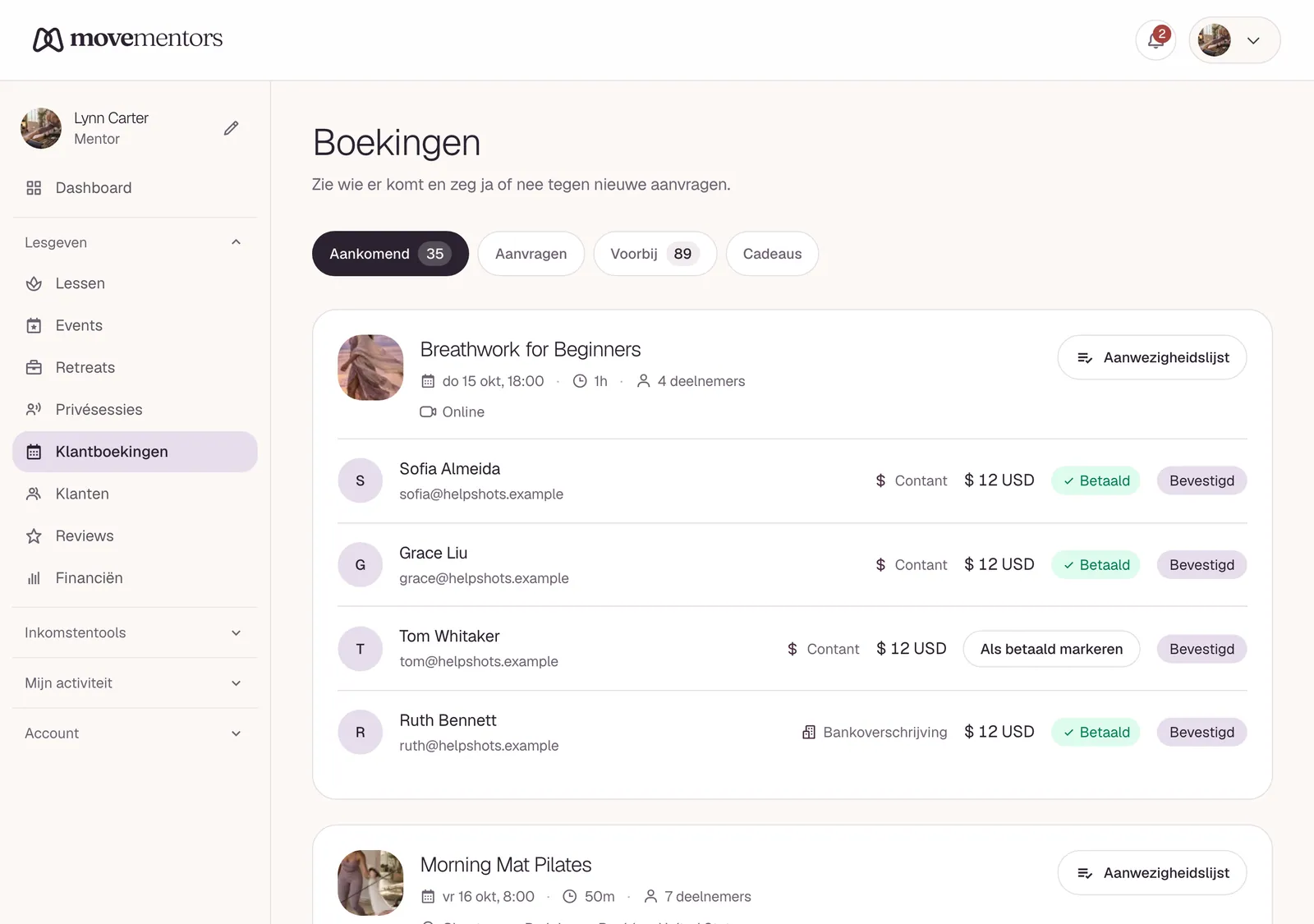Click Lynn Carter's profile photo
This screenshot has width=1314, height=924.
41,128
